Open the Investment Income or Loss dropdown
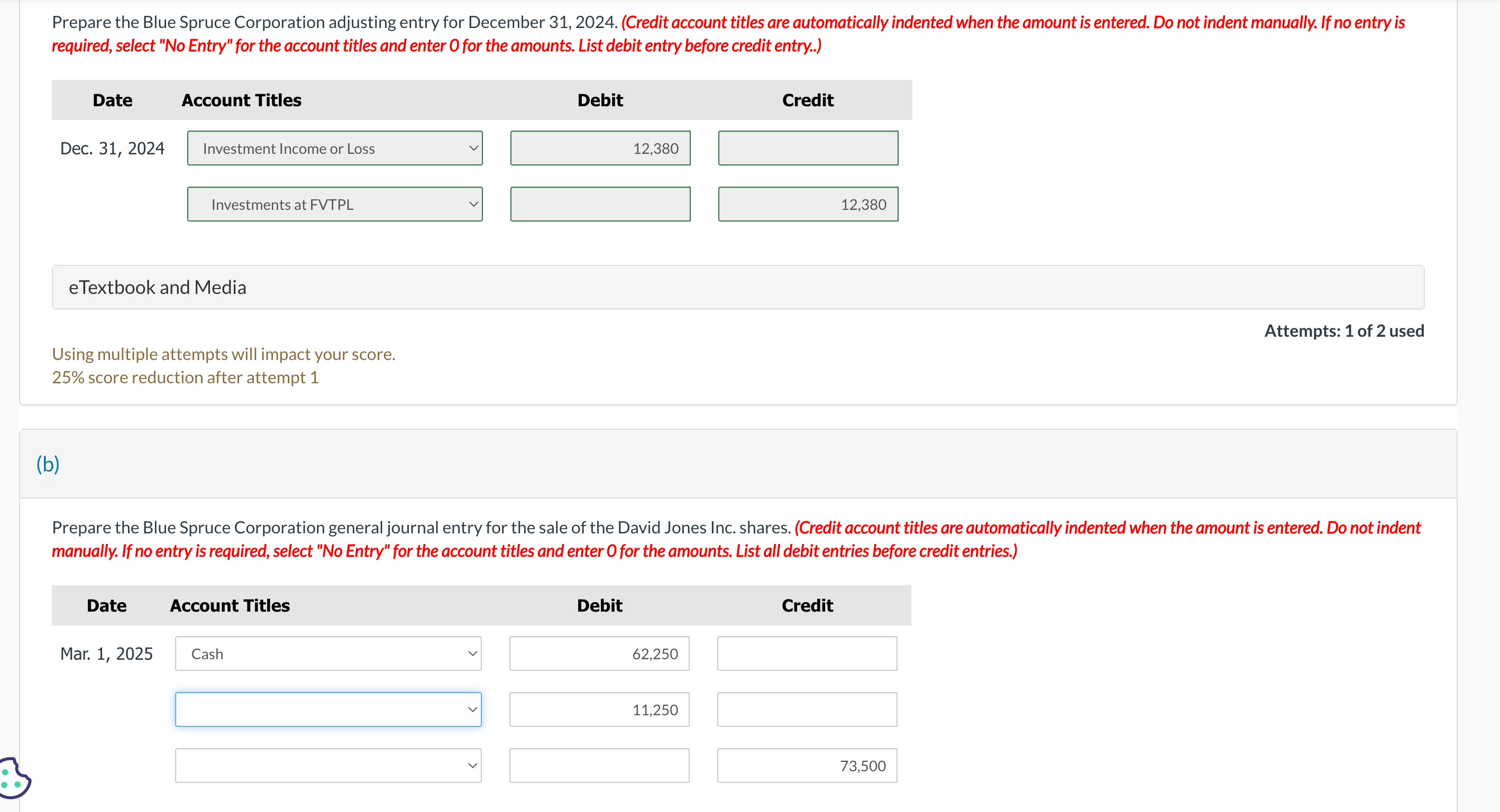 pyautogui.click(x=334, y=149)
